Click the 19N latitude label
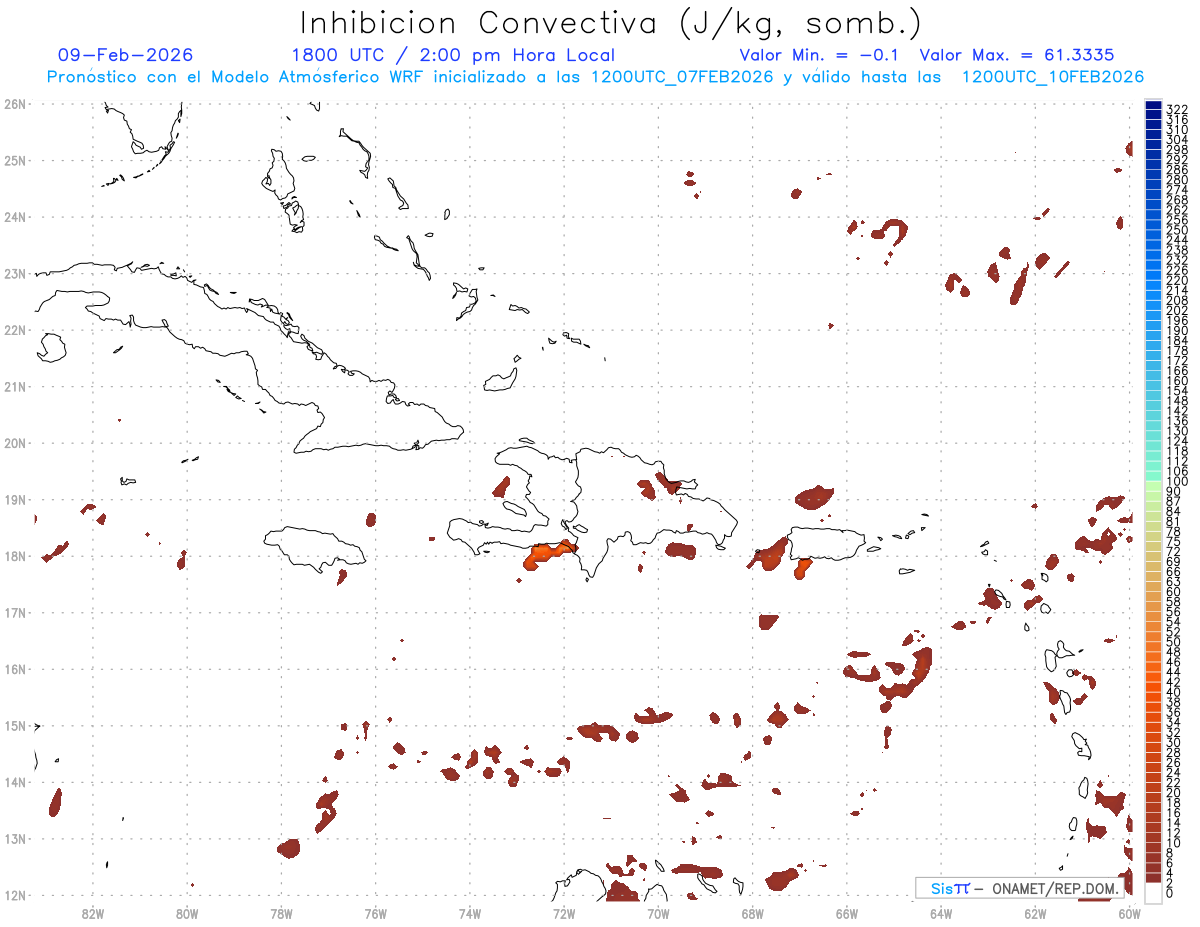The image size is (1200, 927). pos(15,499)
